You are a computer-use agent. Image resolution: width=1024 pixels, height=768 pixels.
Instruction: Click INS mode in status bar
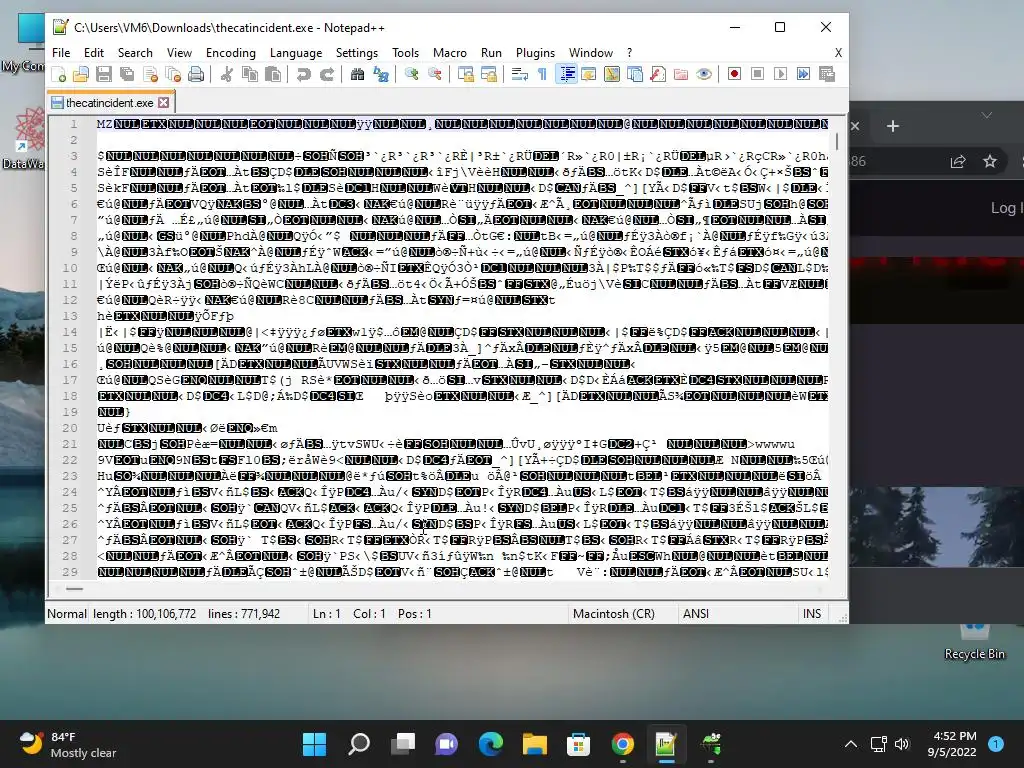click(x=812, y=614)
